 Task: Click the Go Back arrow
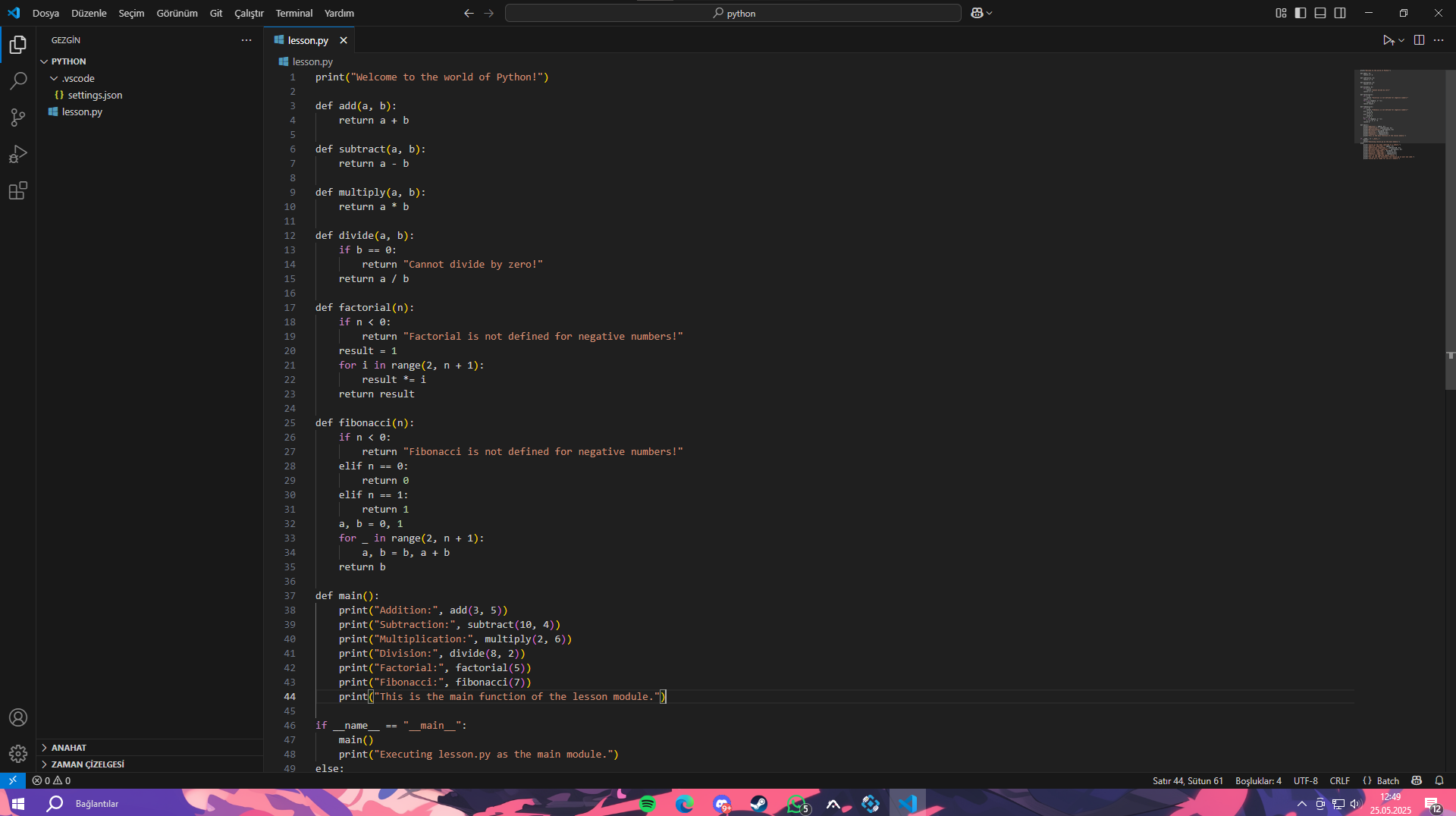tap(469, 13)
